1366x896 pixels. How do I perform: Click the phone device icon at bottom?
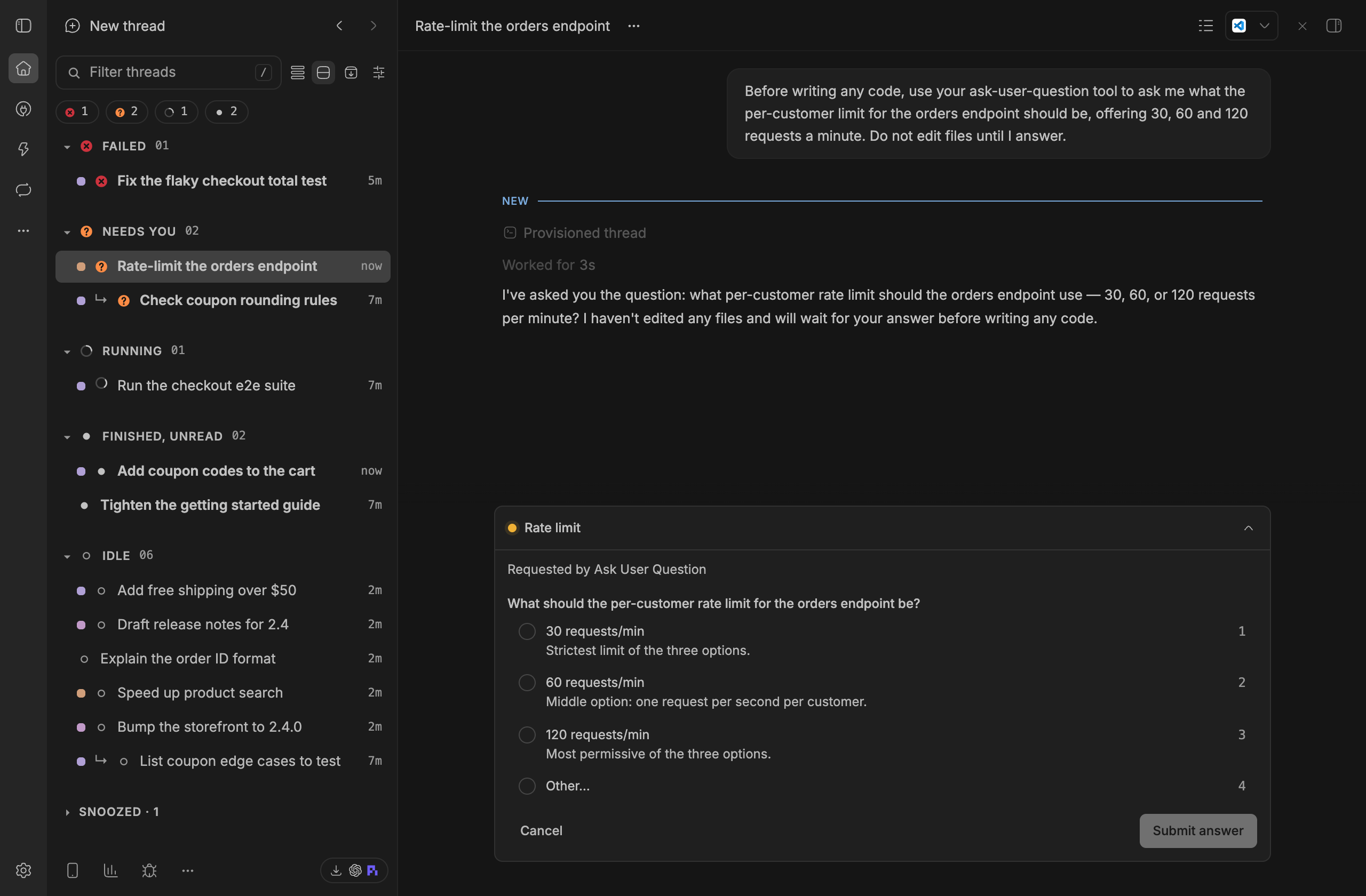coord(73,870)
